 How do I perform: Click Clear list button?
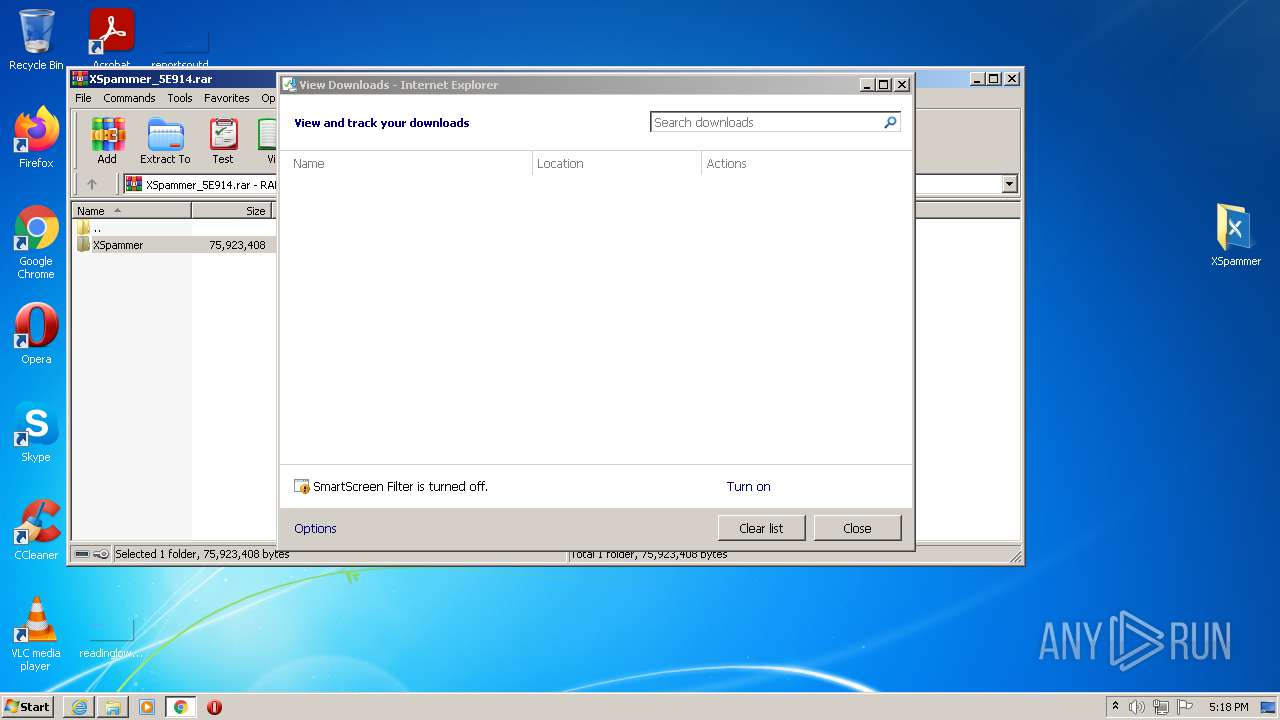coord(761,528)
